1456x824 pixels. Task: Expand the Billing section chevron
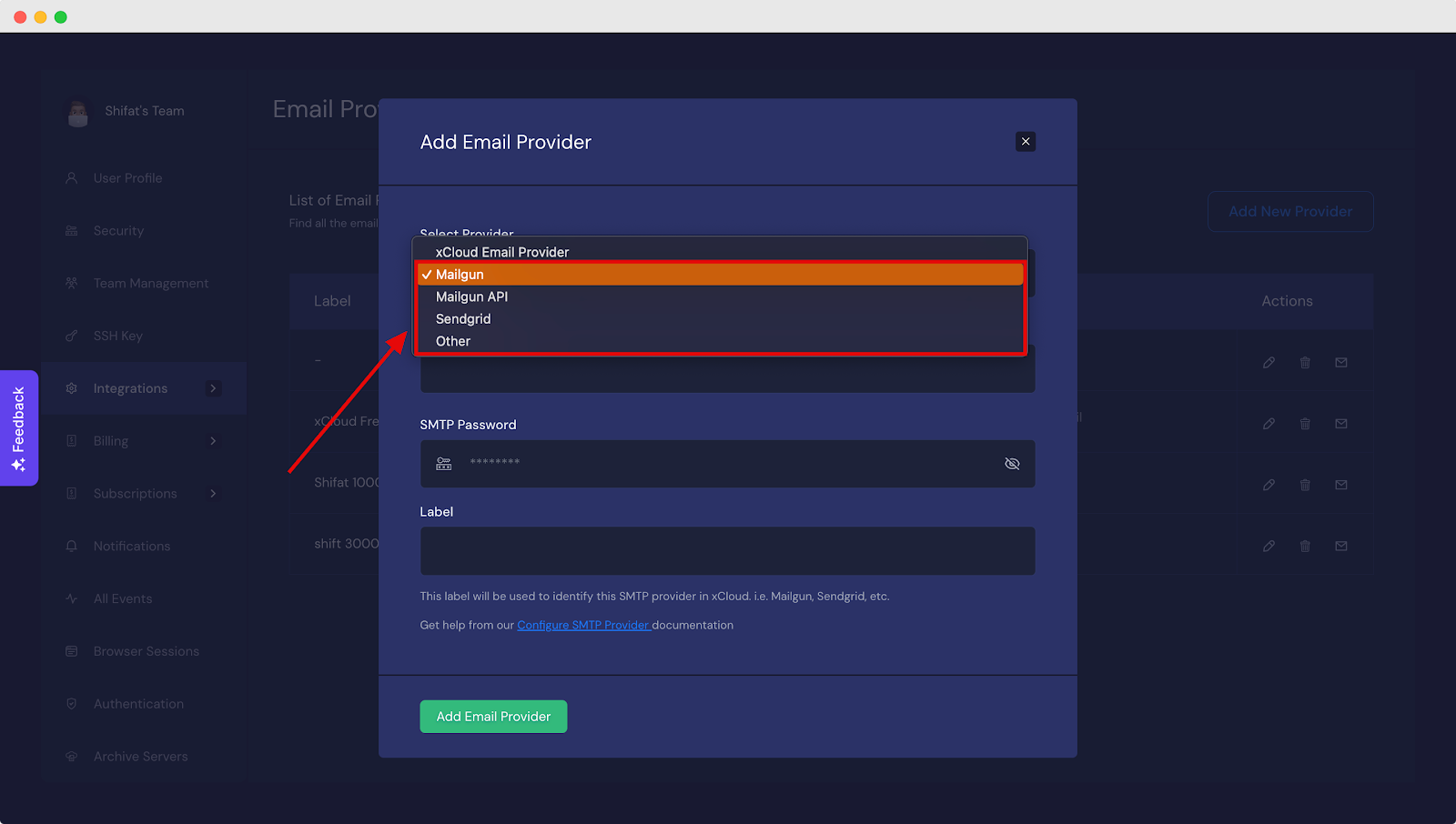click(213, 440)
